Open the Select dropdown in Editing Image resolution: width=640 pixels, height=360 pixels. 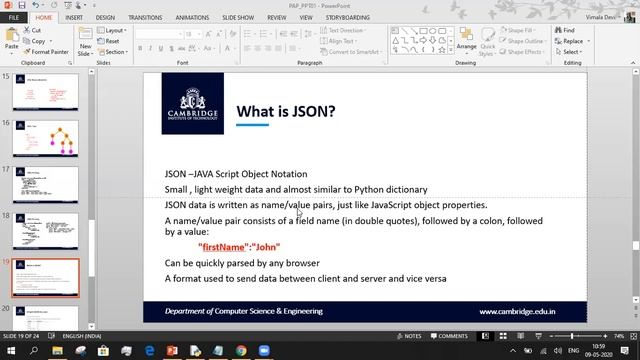point(569,52)
